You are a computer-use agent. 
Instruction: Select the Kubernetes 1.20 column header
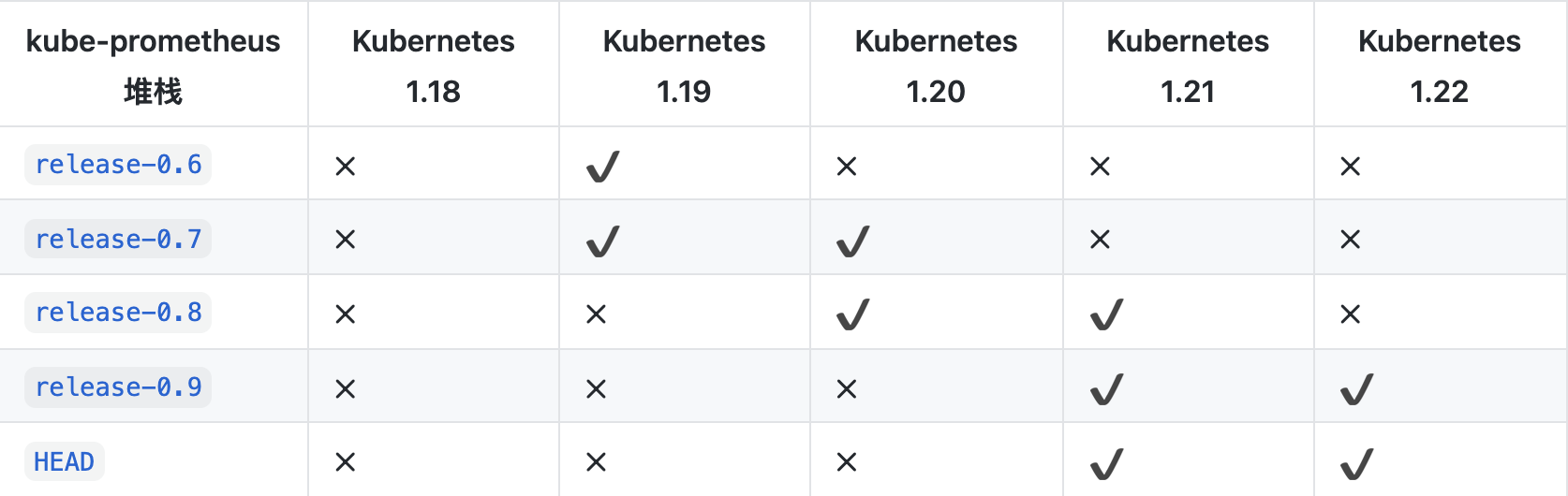click(936, 66)
